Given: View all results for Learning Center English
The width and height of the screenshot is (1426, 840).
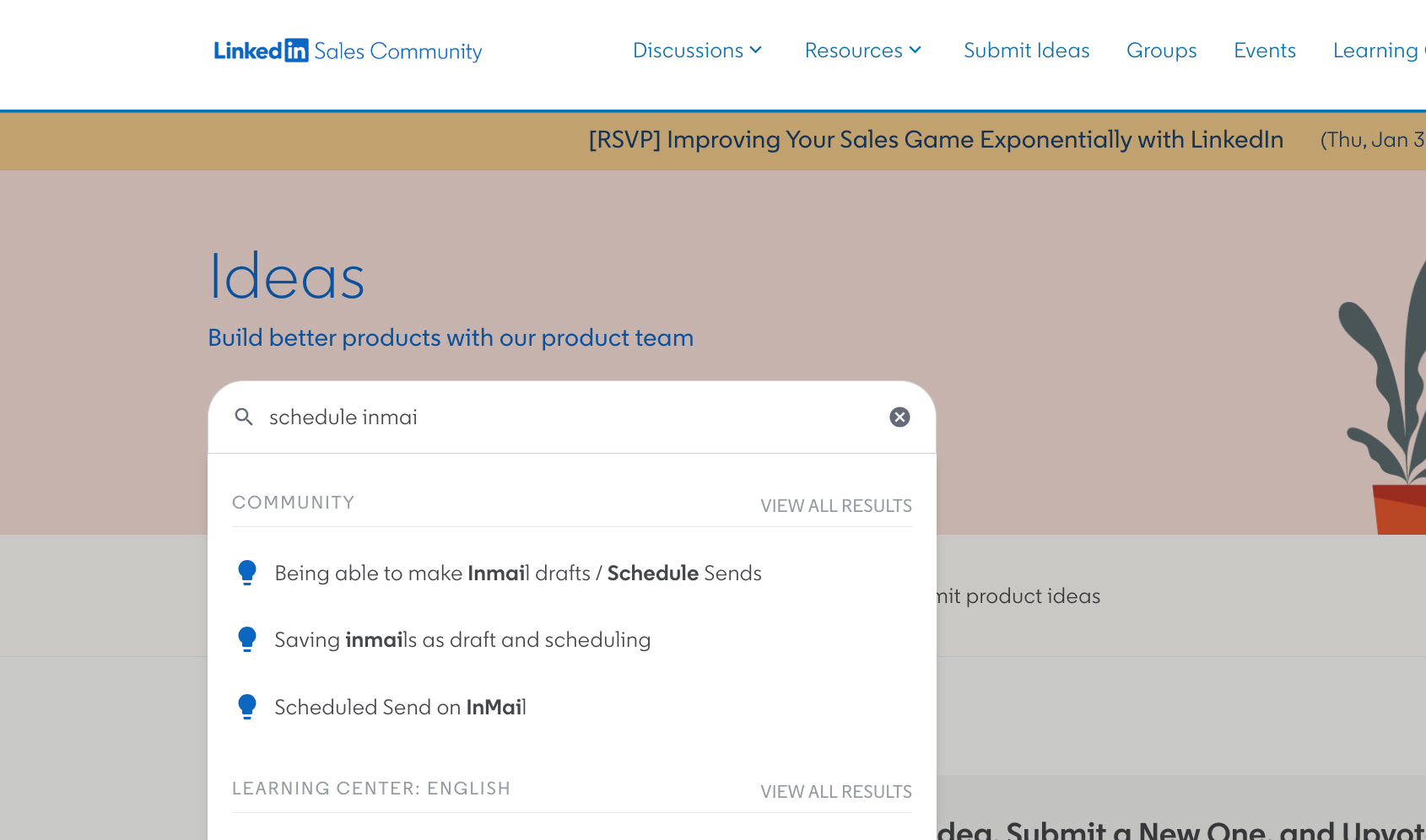Looking at the screenshot, I should (836, 791).
